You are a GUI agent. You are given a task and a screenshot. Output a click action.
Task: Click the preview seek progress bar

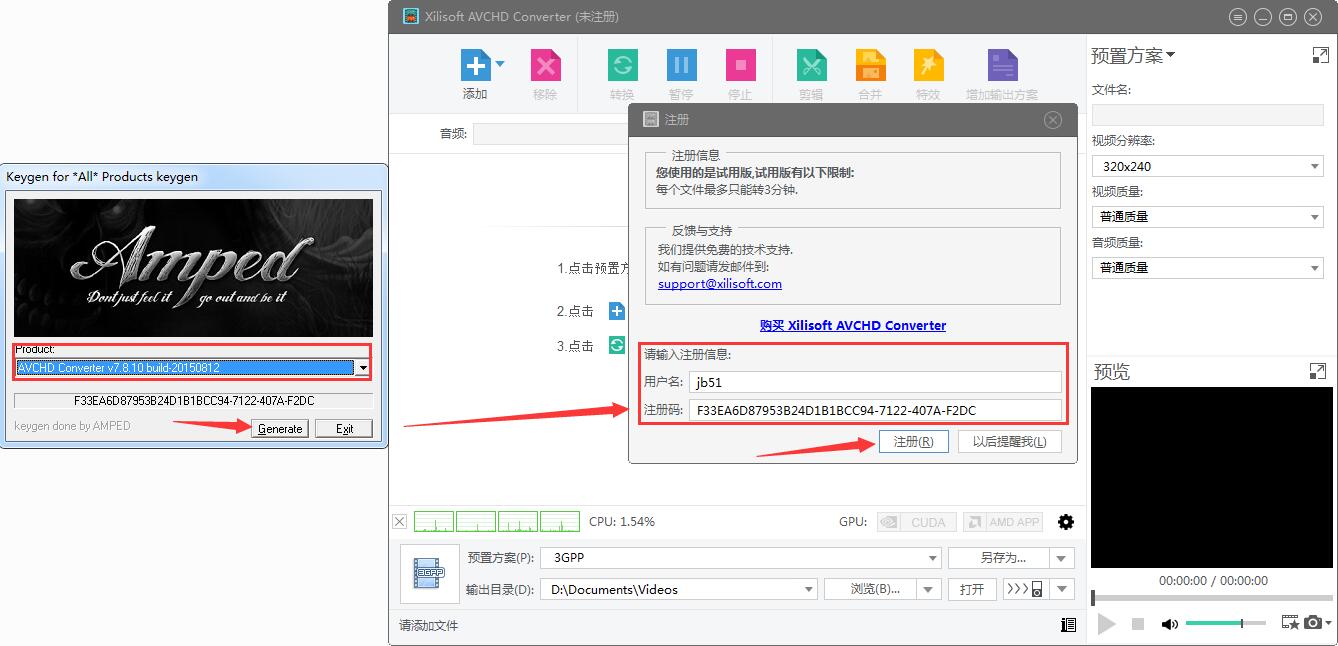1211,598
